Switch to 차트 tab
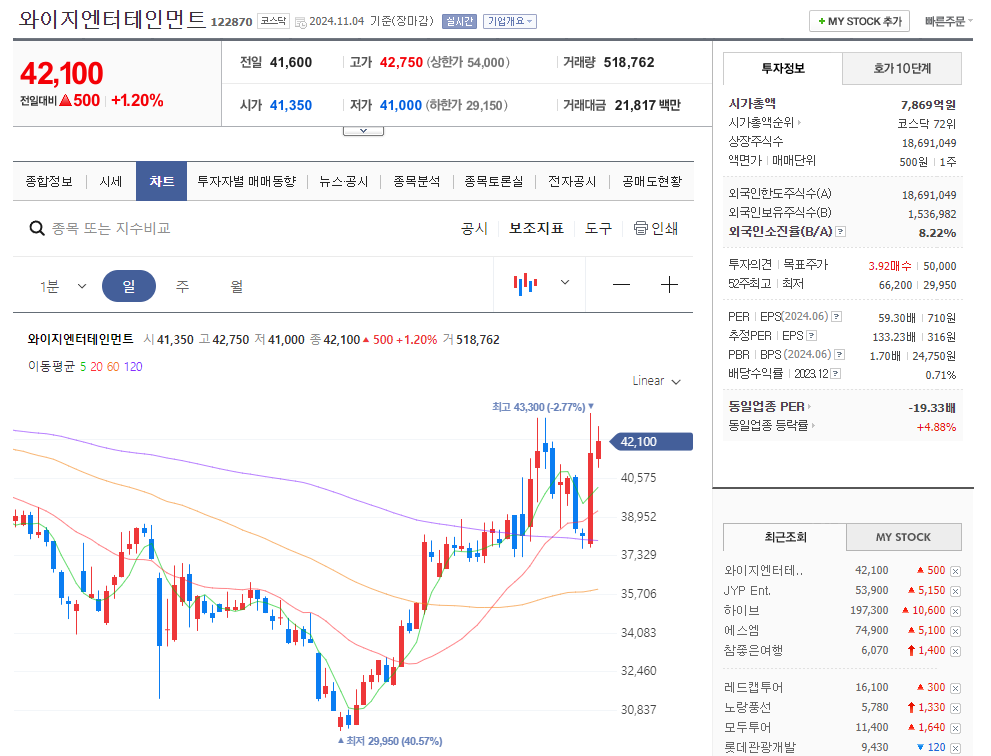Image resolution: width=991 pixels, height=756 pixels. tap(162, 181)
